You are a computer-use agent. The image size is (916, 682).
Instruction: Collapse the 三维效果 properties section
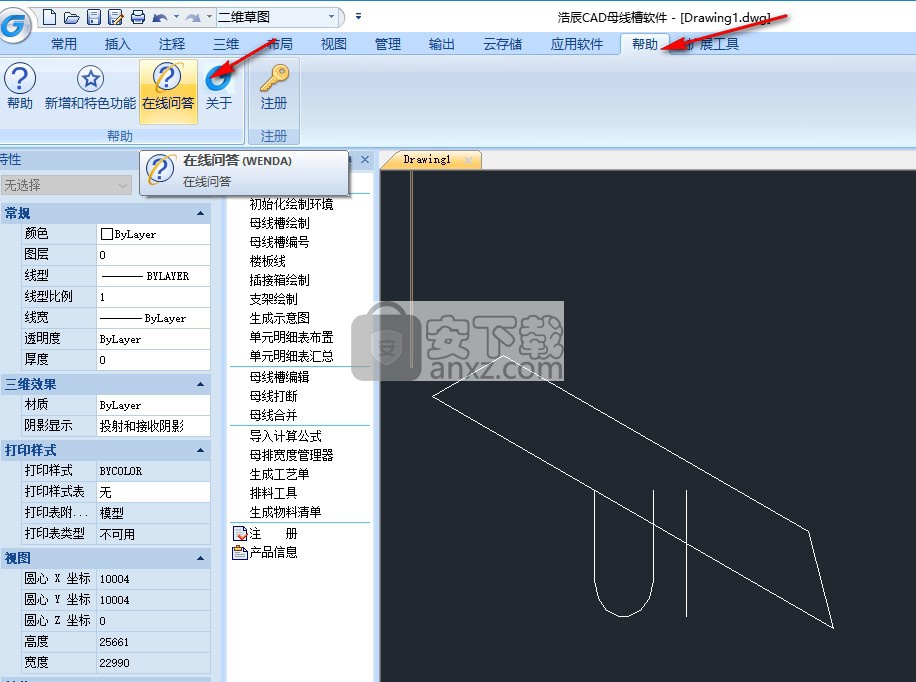click(200, 385)
